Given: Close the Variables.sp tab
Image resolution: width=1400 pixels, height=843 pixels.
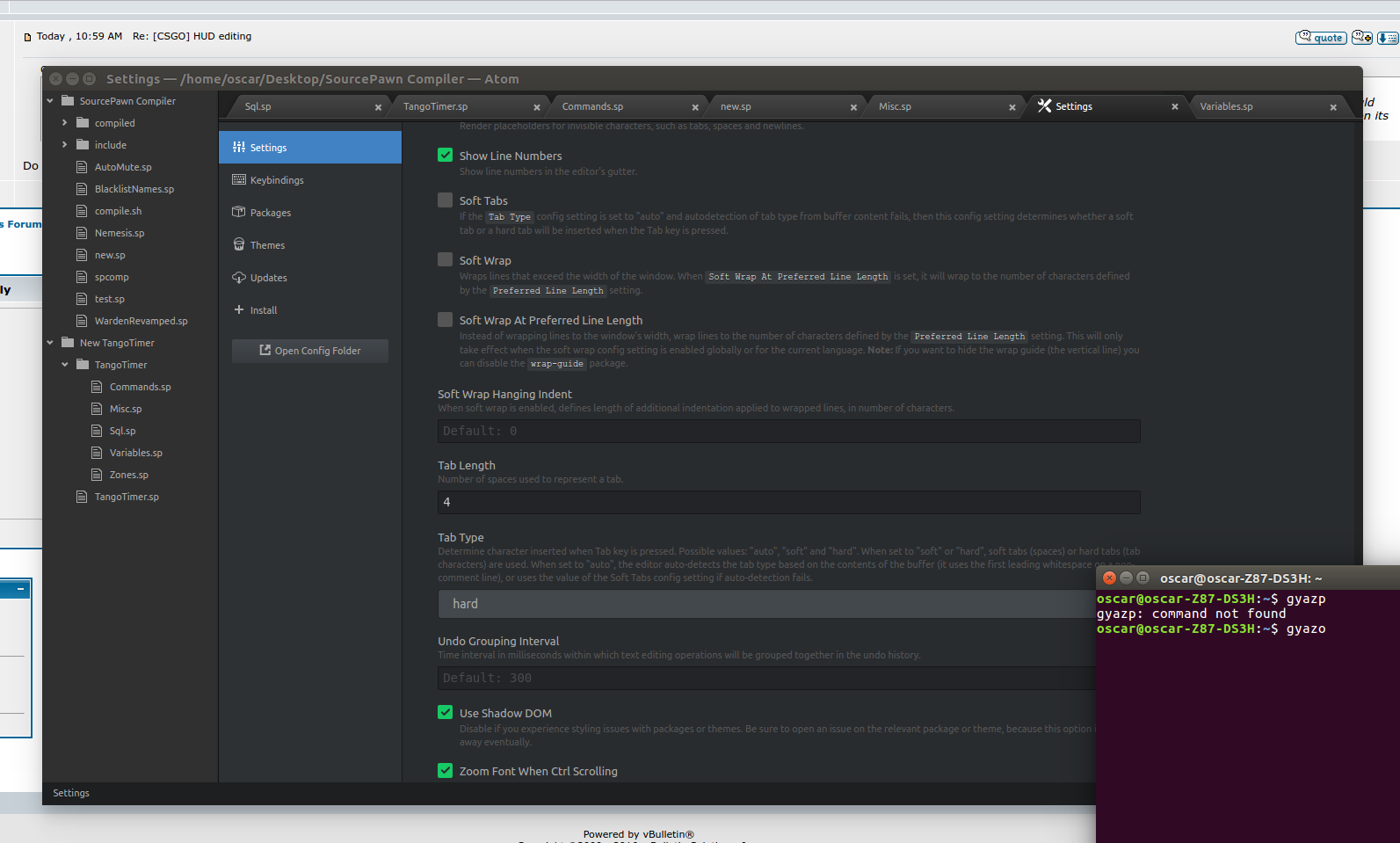Looking at the screenshot, I should (1333, 107).
